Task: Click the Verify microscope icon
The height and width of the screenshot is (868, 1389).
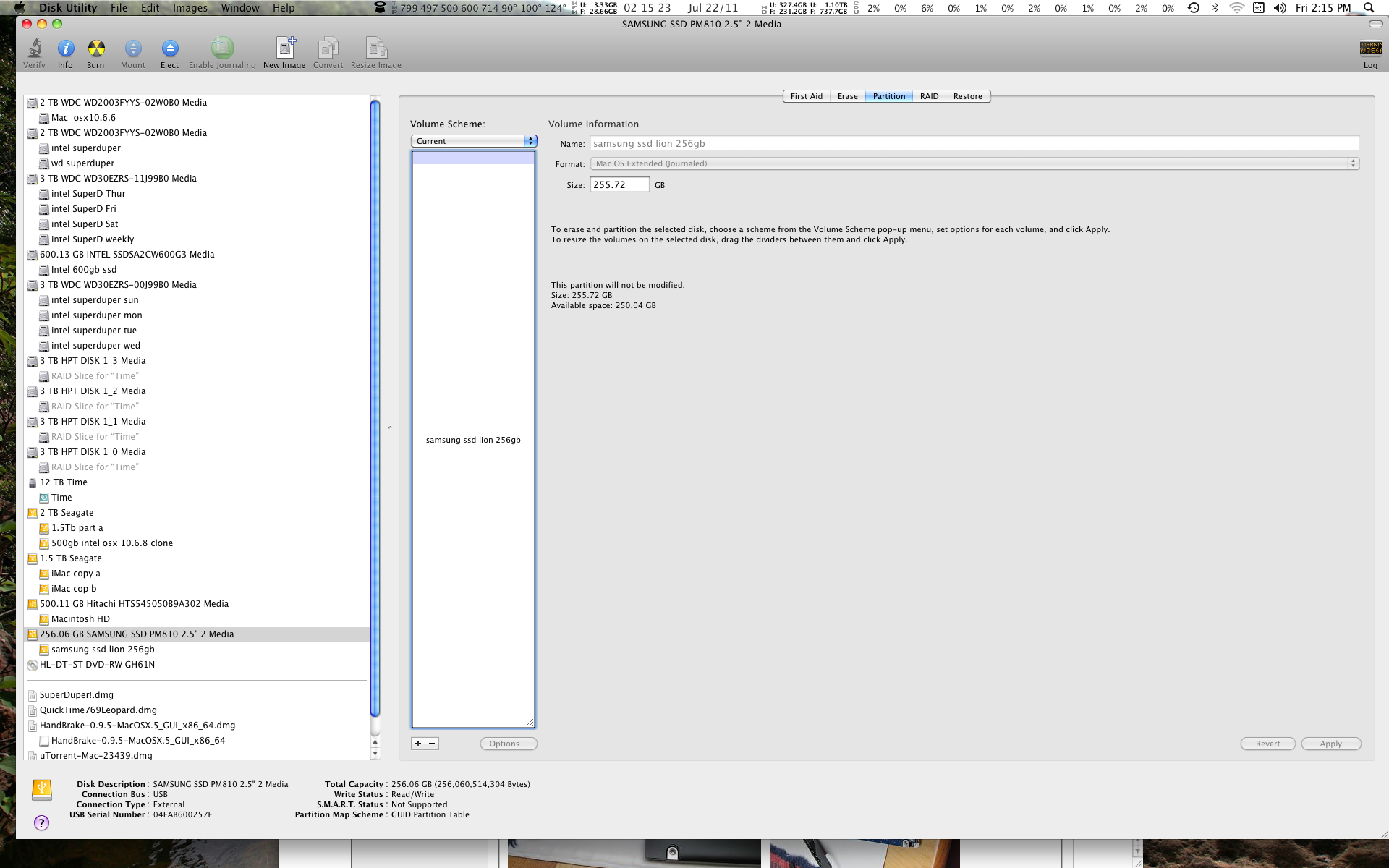Action: pyautogui.click(x=34, y=49)
